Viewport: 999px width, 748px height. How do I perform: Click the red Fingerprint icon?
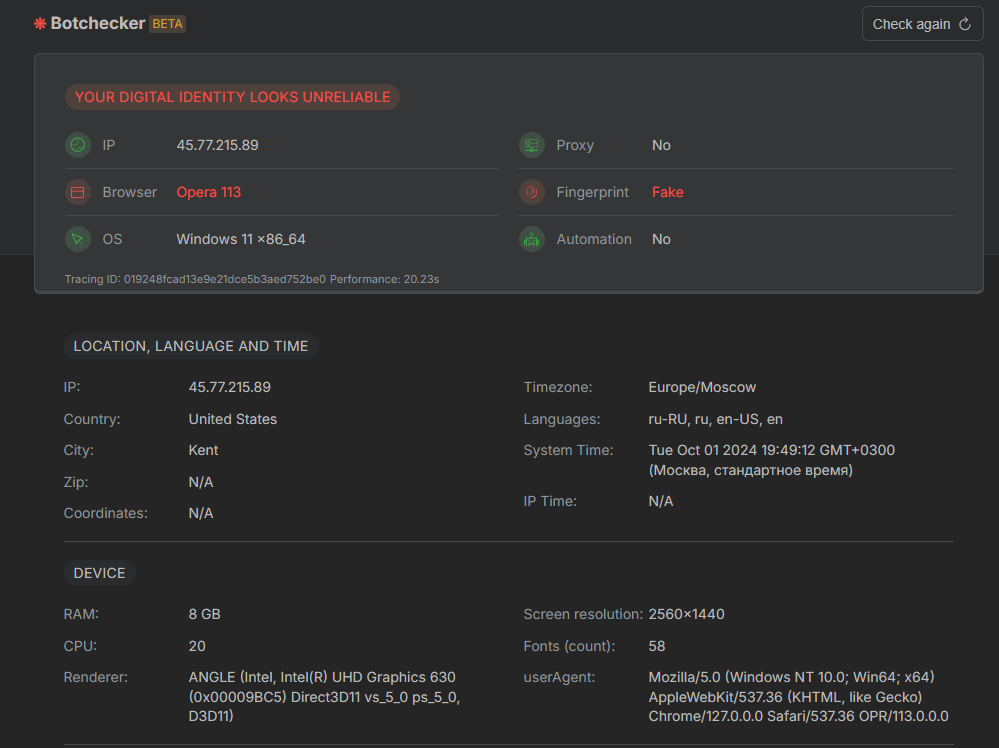point(531,192)
